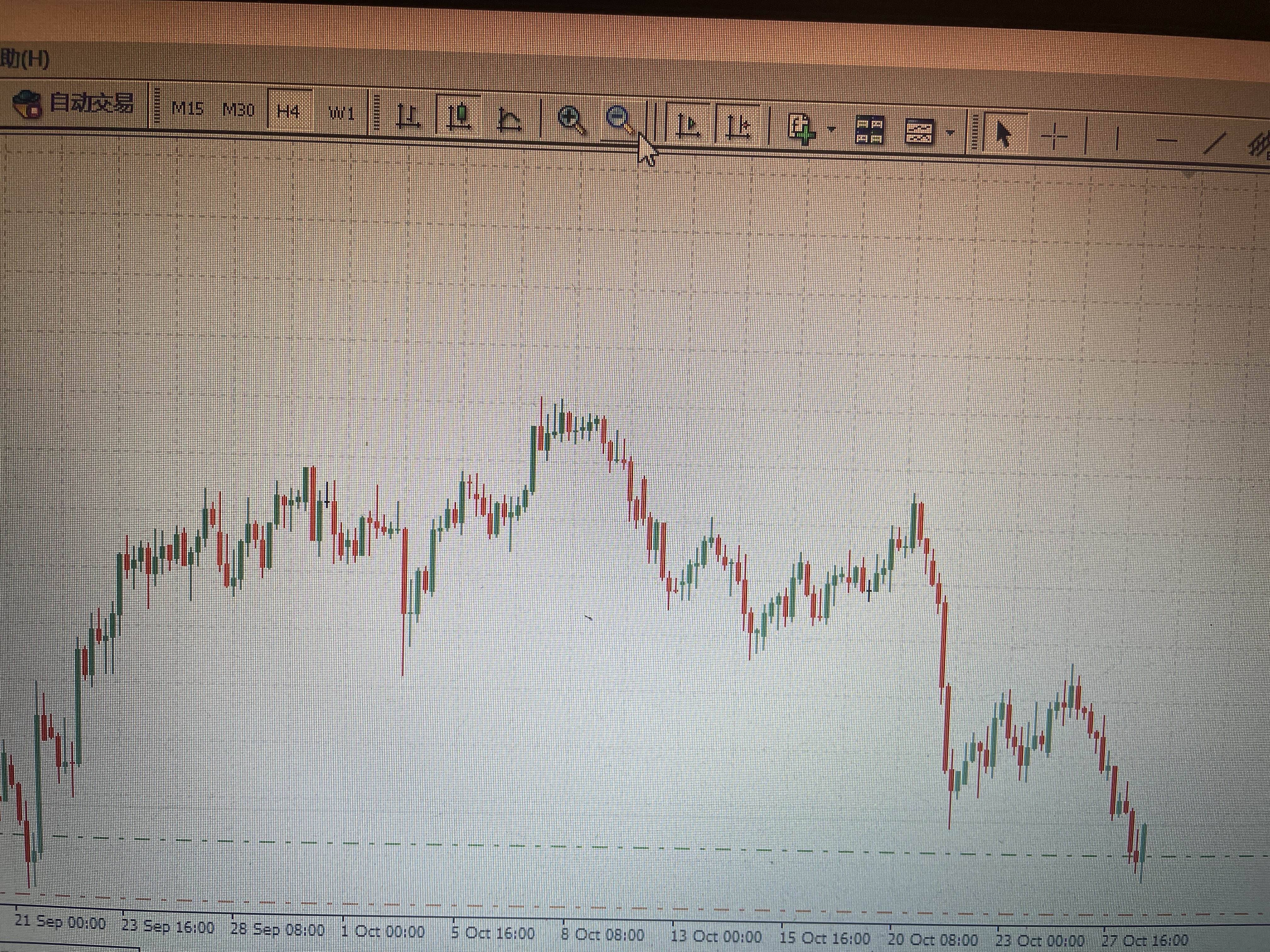Switch chart to W1 weekly timeframe
1270x952 pixels.
coord(342,112)
